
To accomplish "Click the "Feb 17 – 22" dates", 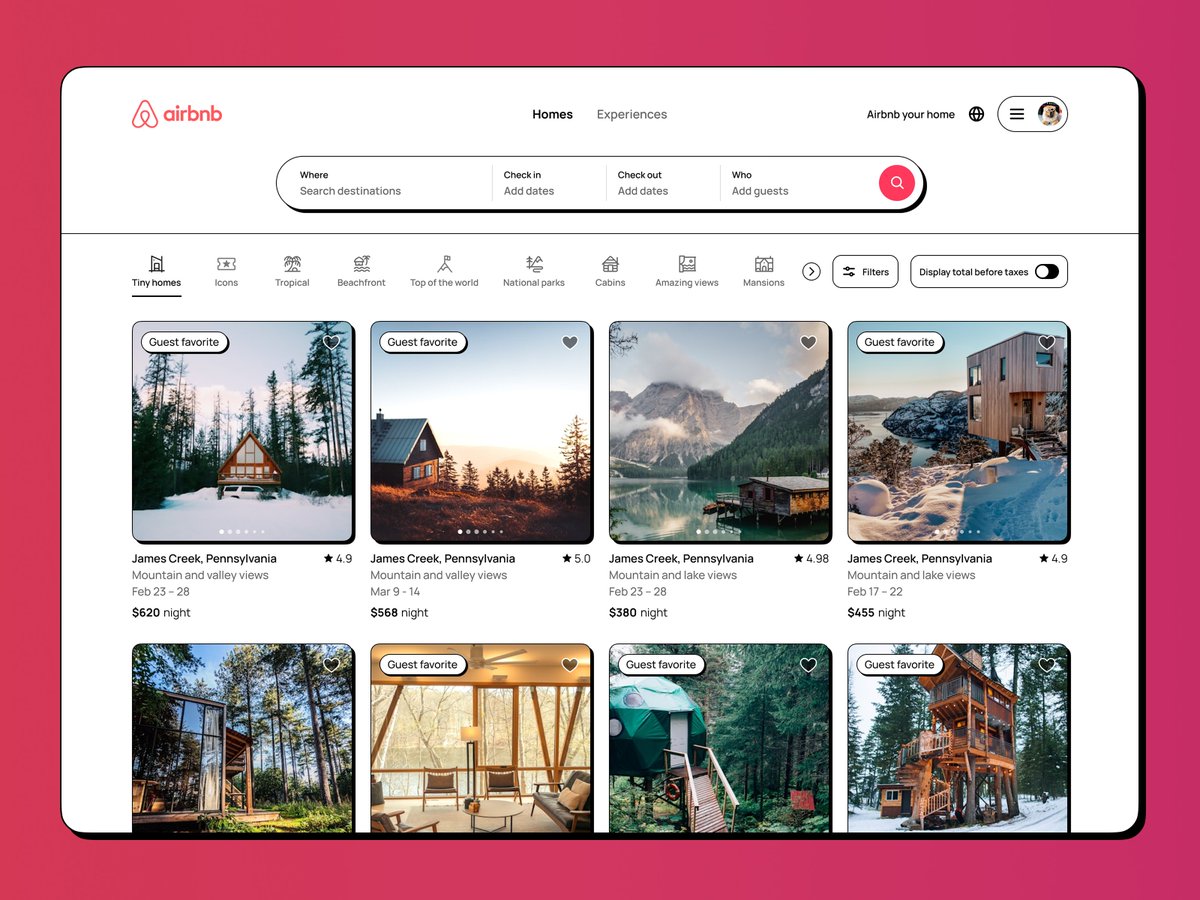I will (875, 592).
